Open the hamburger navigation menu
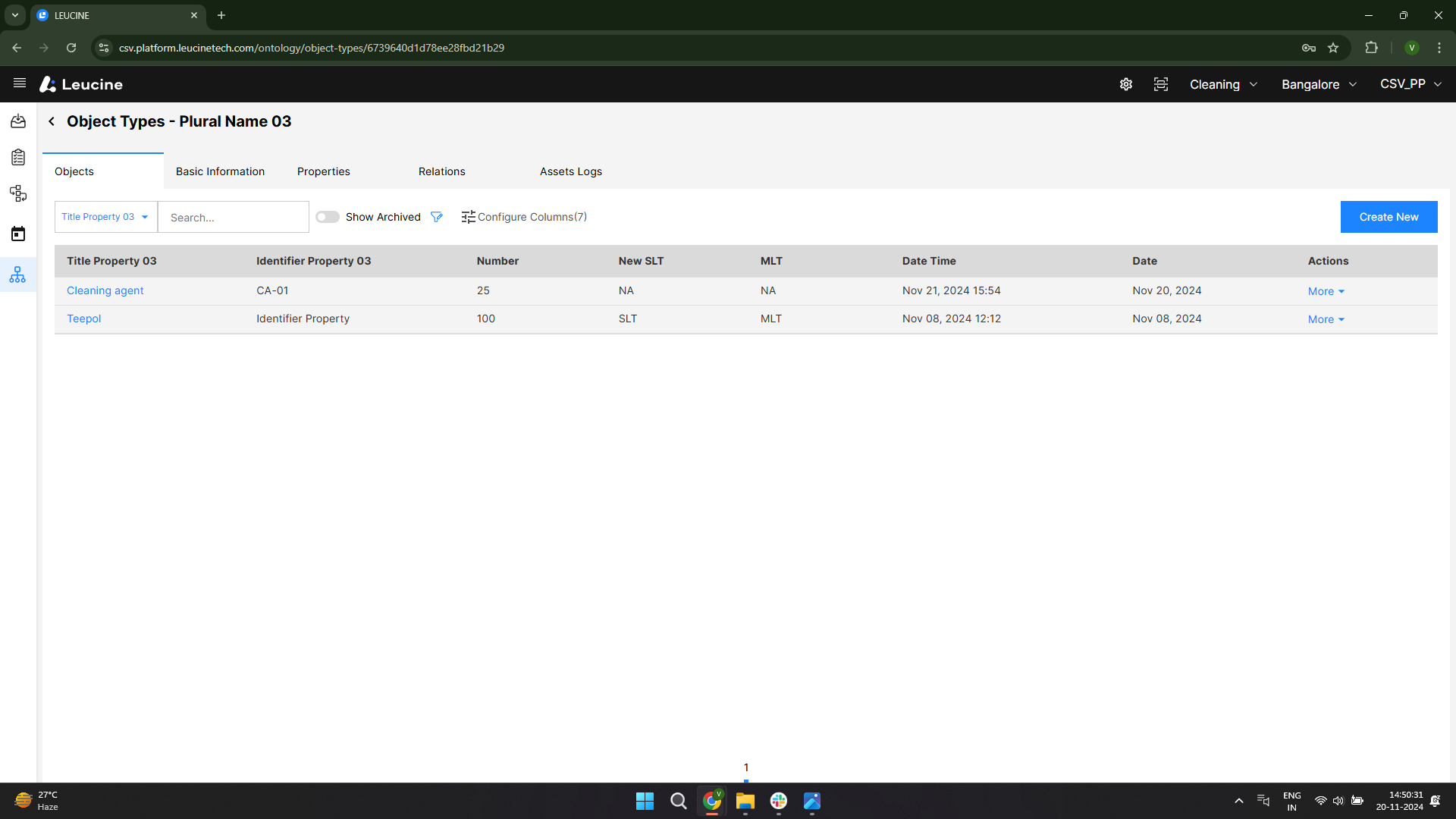The width and height of the screenshot is (1456, 819). [x=19, y=83]
